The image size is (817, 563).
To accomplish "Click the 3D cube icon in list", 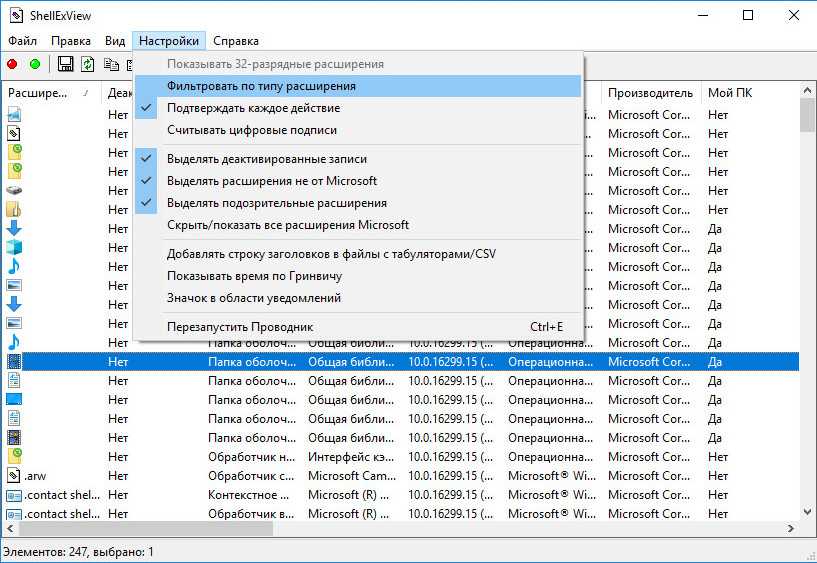I will tap(14, 247).
